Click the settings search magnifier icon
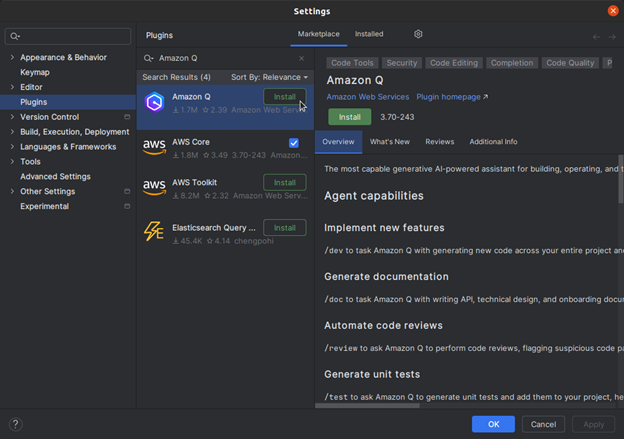 click(x=15, y=36)
